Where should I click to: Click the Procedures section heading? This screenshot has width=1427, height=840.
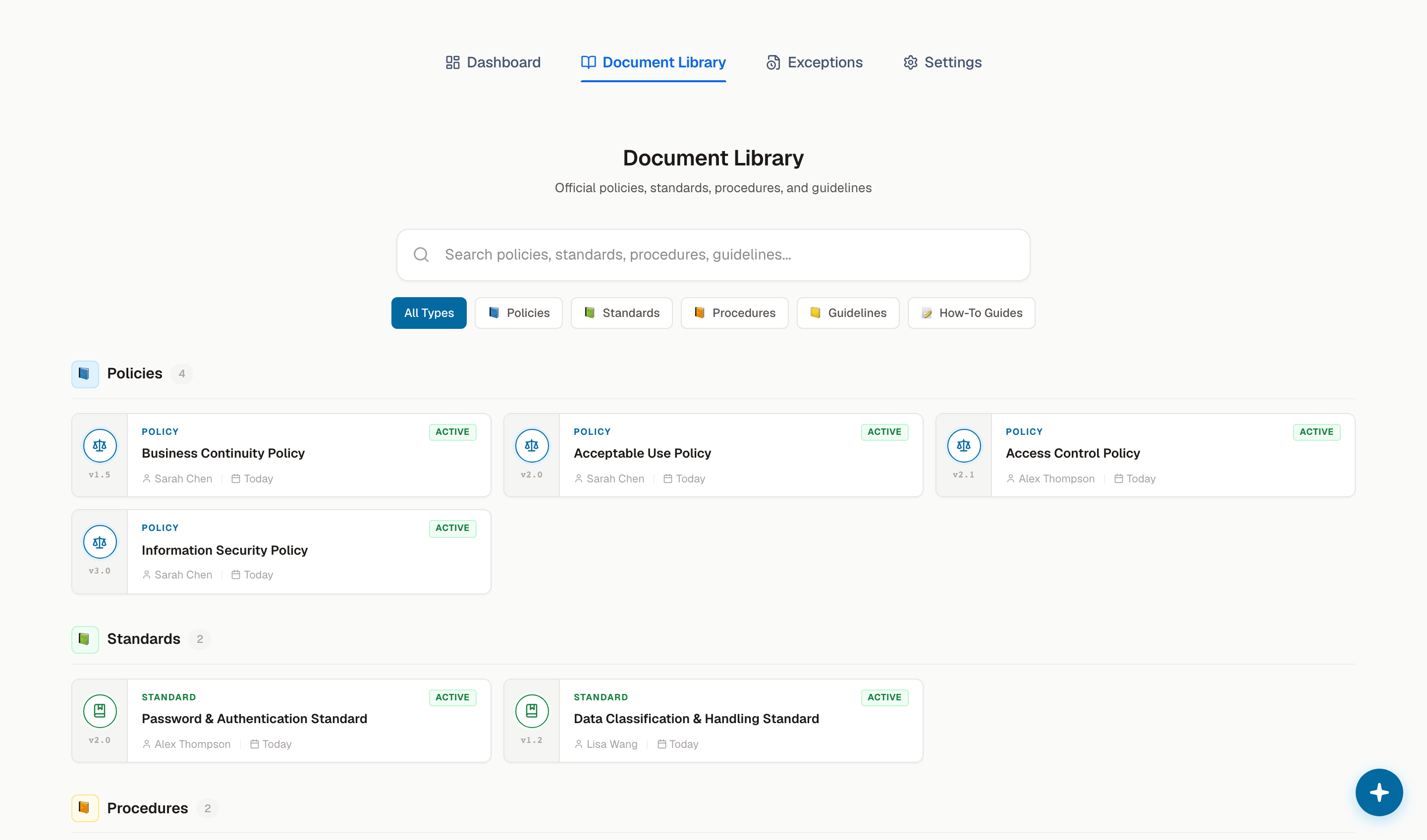tap(147, 808)
